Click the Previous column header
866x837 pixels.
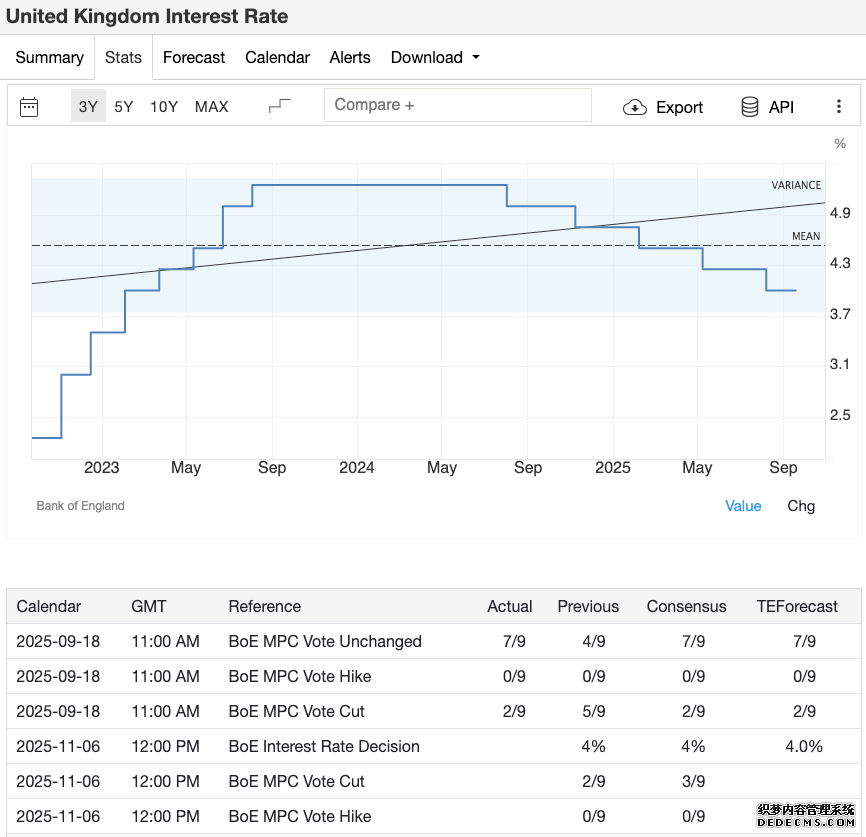(x=588, y=607)
